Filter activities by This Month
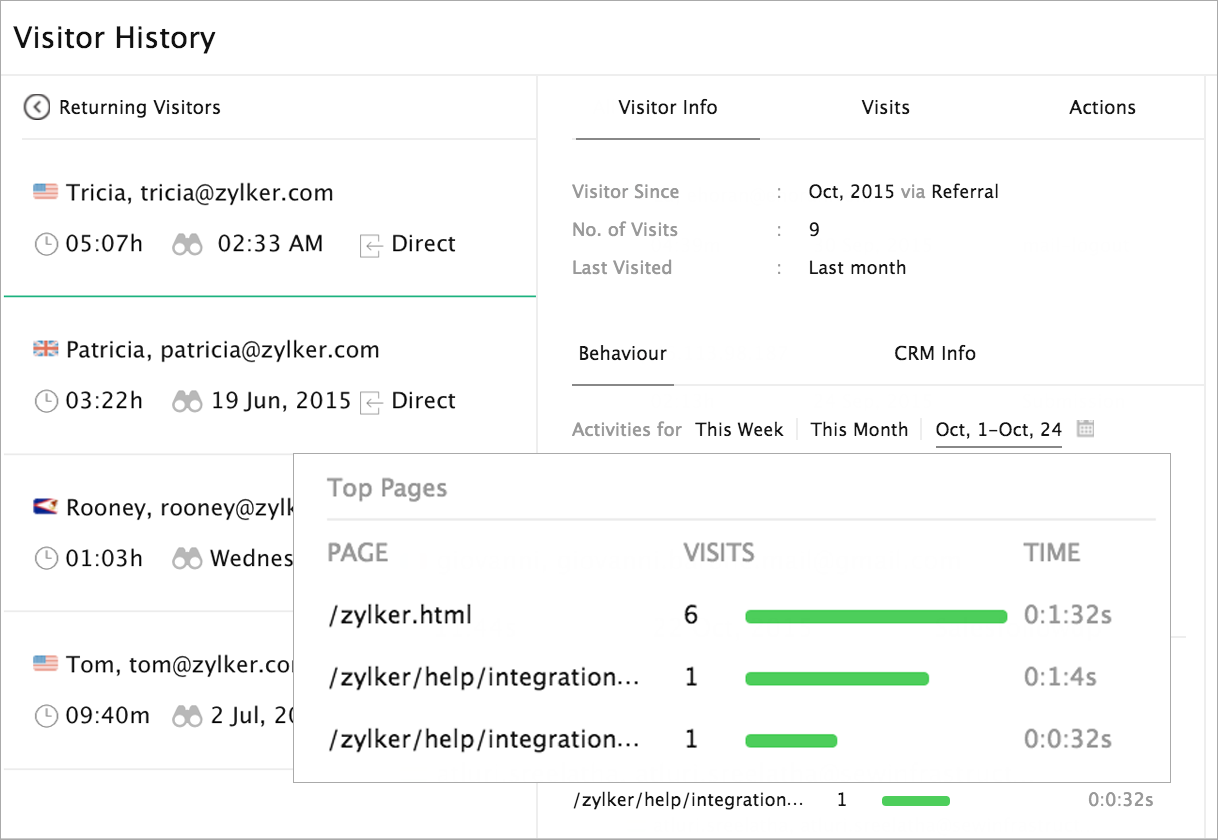Image resolution: width=1218 pixels, height=840 pixels. pyautogui.click(x=859, y=429)
